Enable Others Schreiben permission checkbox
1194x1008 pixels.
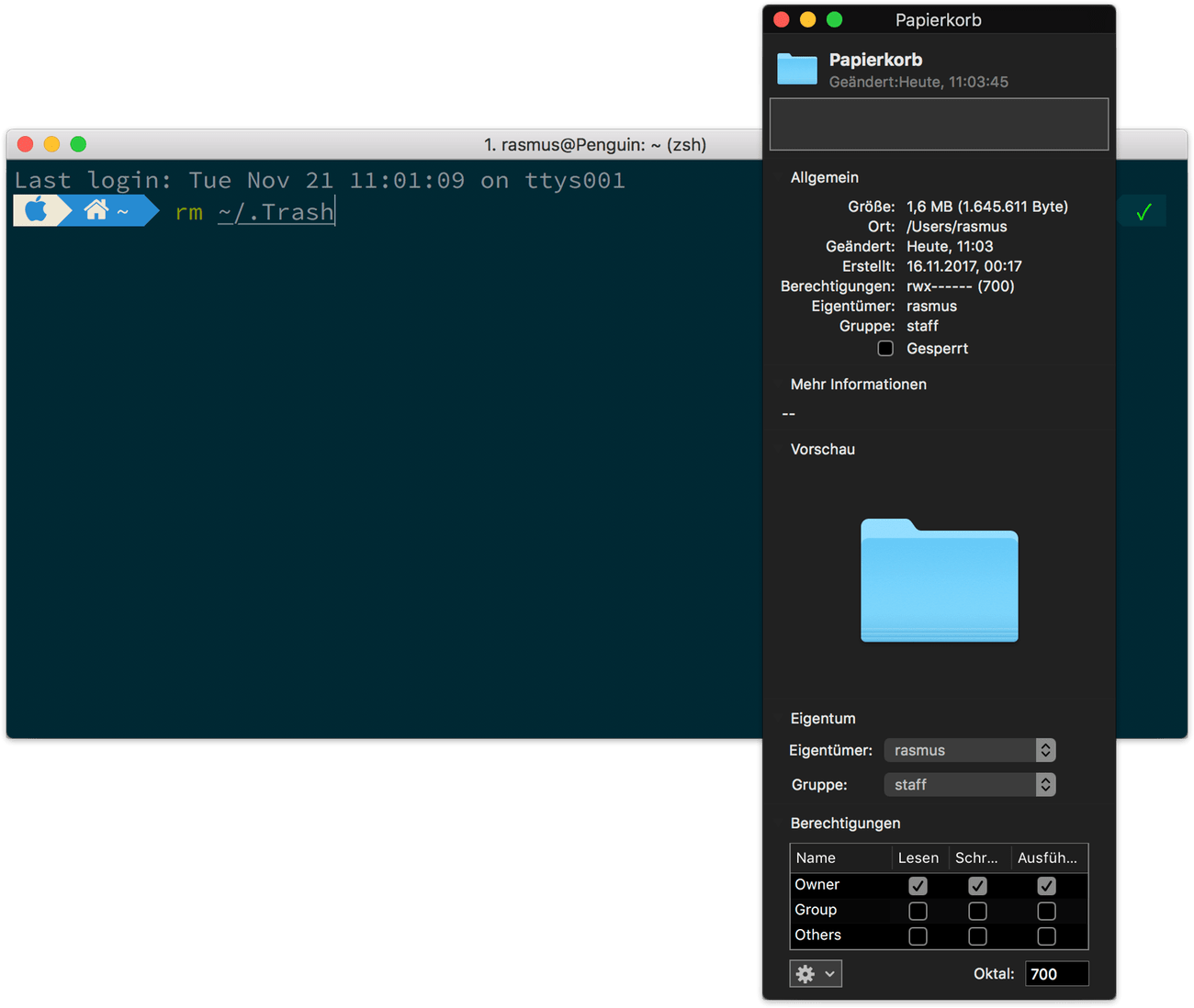point(977,935)
